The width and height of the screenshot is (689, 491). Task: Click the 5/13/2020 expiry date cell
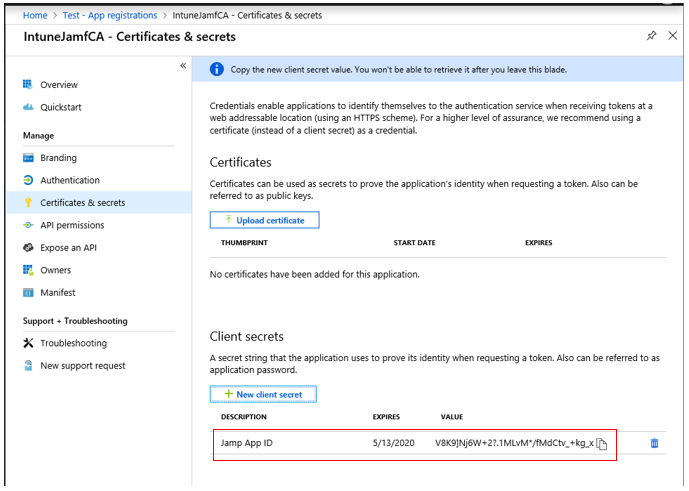point(394,443)
